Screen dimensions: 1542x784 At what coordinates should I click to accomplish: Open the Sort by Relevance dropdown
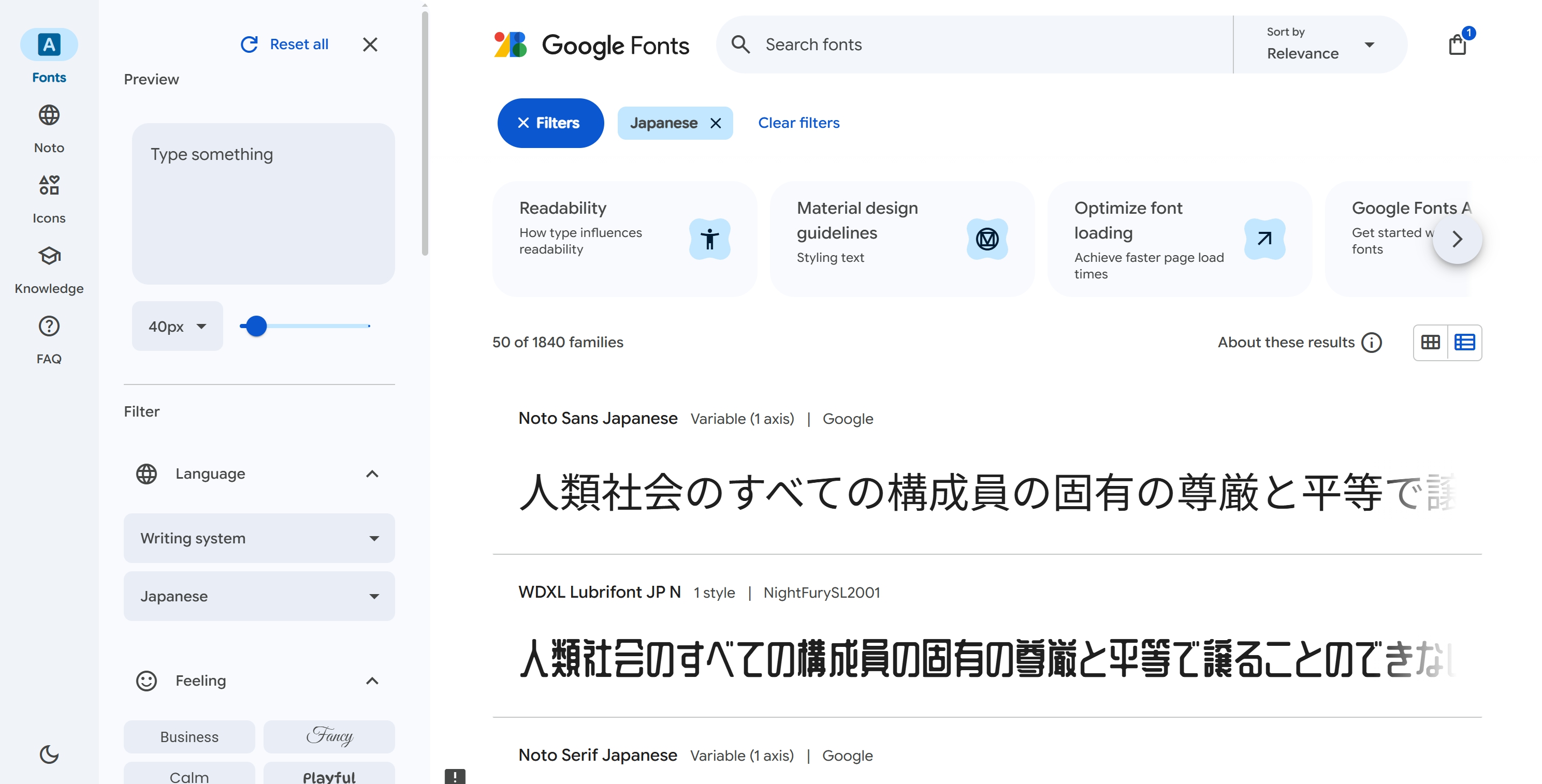1320,45
